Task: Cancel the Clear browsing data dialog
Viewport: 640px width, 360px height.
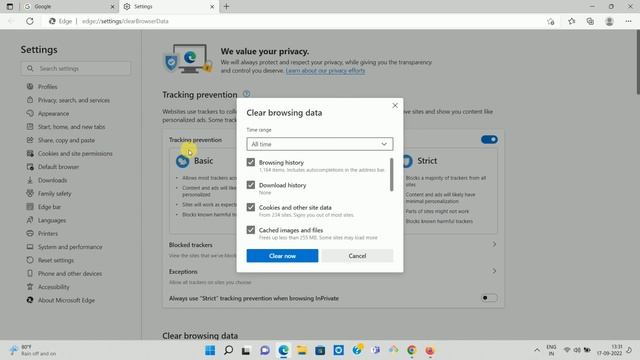Action: (x=357, y=256)
